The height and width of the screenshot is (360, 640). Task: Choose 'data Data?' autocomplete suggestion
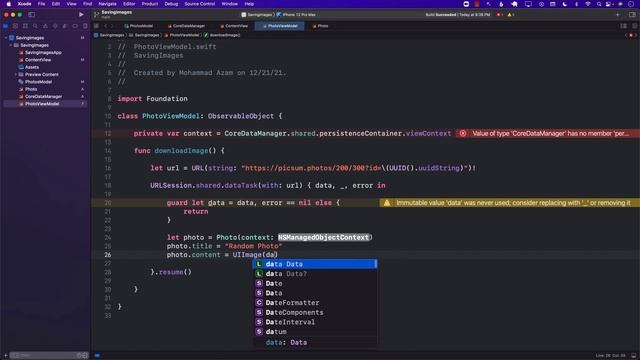[315, 274]
